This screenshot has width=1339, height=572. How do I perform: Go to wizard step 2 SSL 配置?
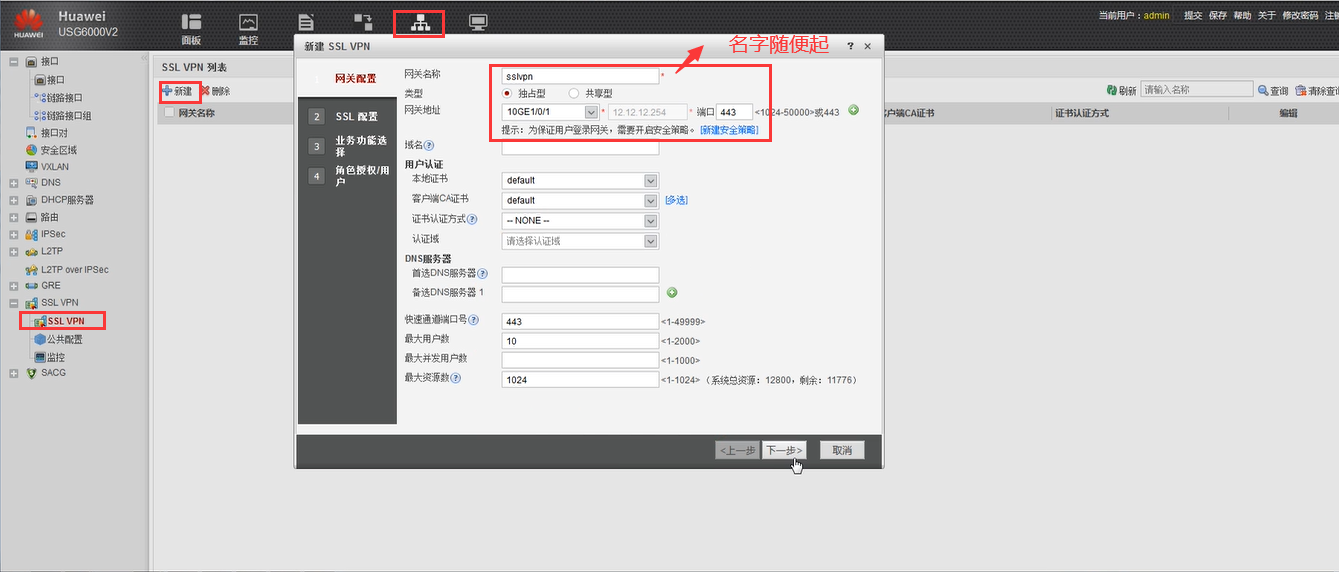(x=347, y=117)
